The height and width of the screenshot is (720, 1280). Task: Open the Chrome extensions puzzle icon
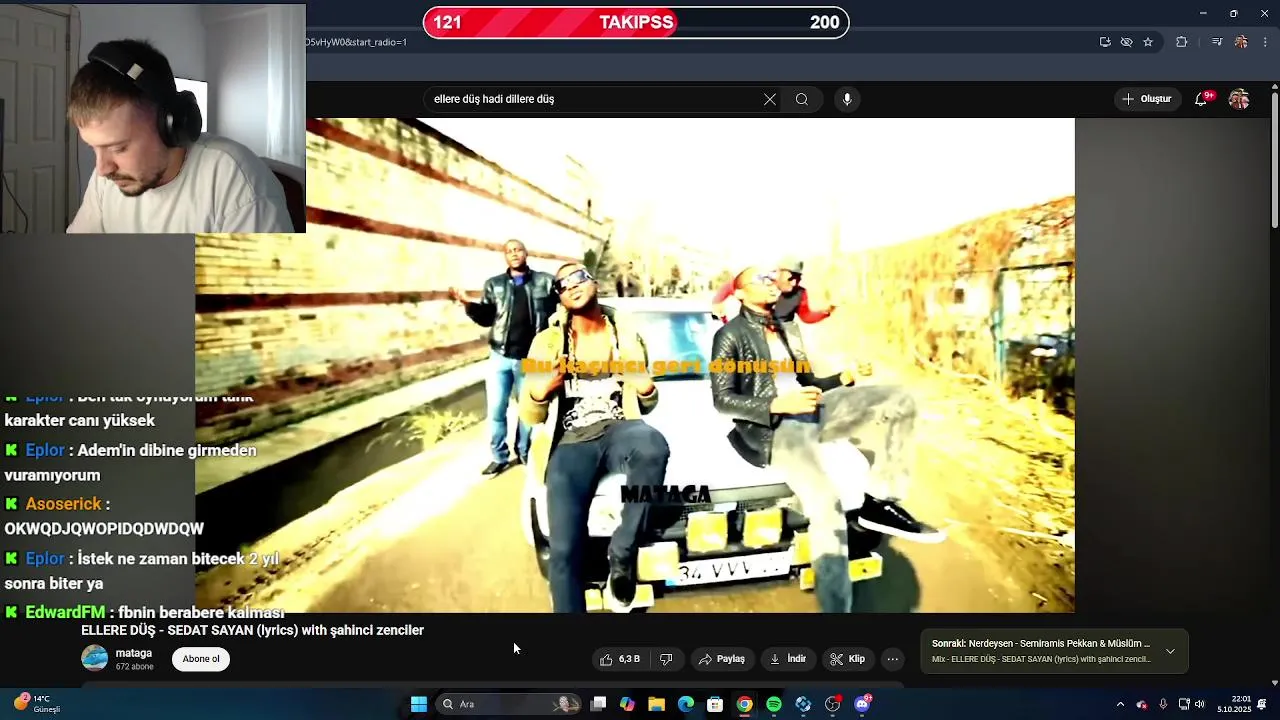(x=1182, y=42)
